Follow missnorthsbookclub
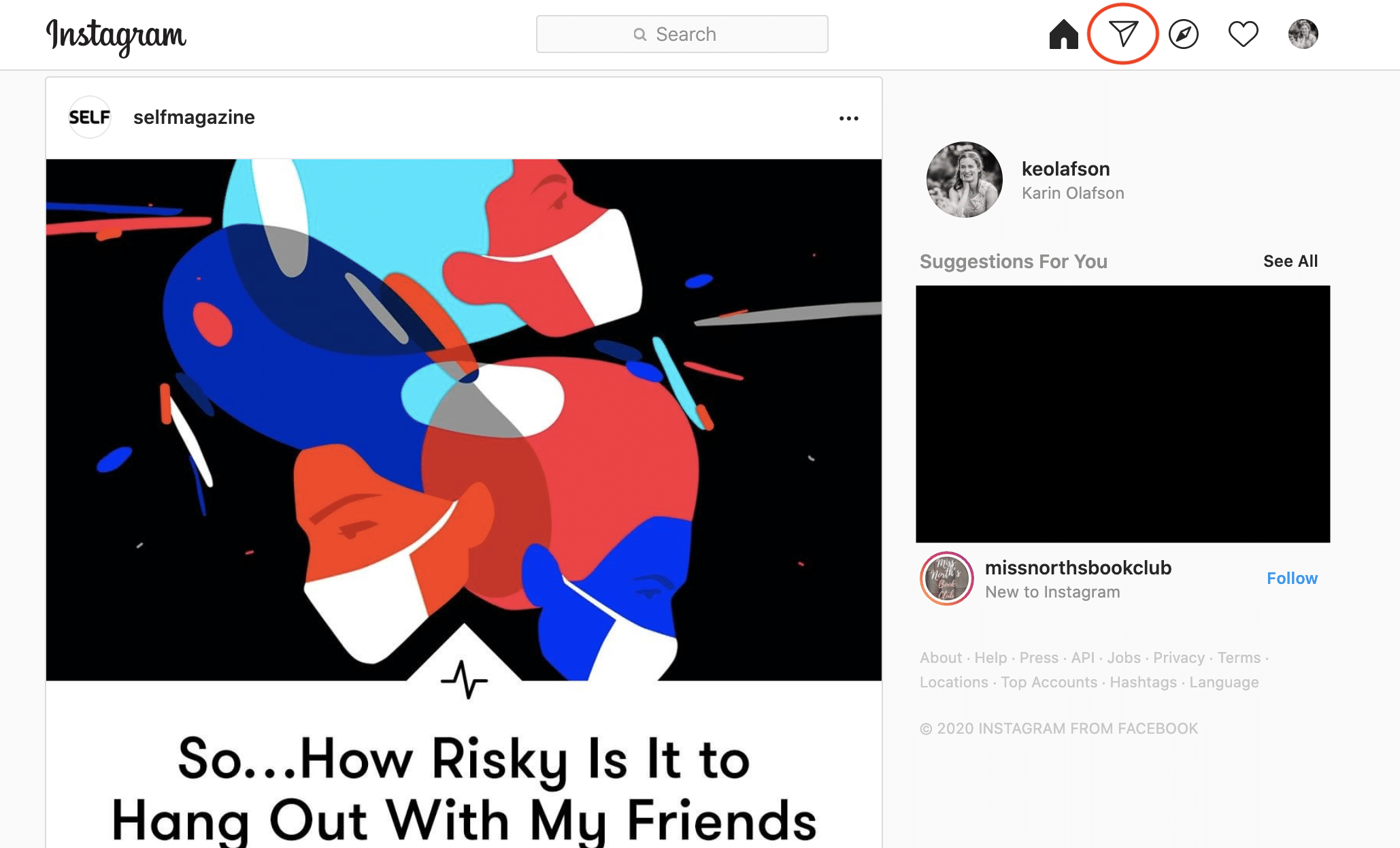The image size is (1400, 848). [1292, 578]
